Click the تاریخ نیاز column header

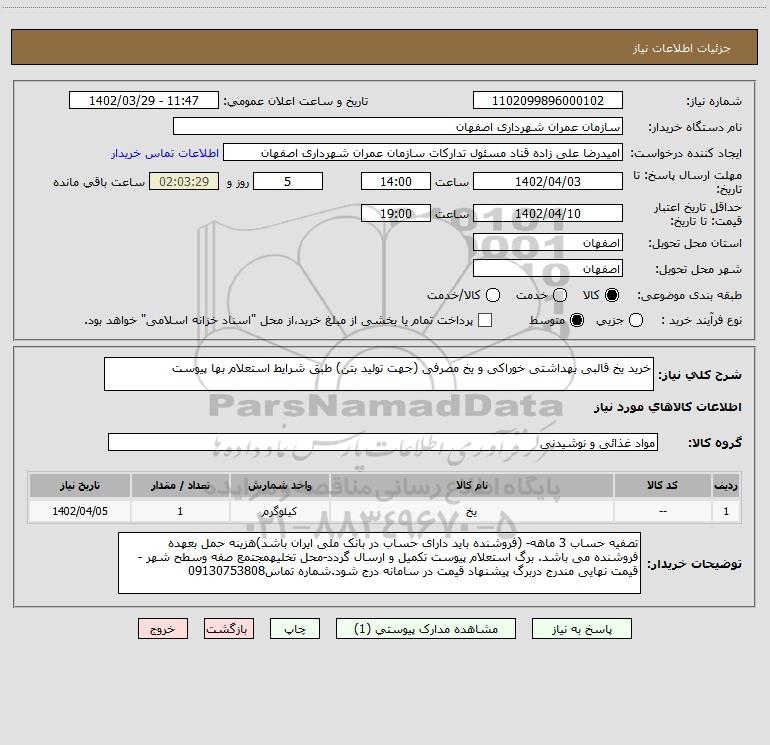click(80, 486)
